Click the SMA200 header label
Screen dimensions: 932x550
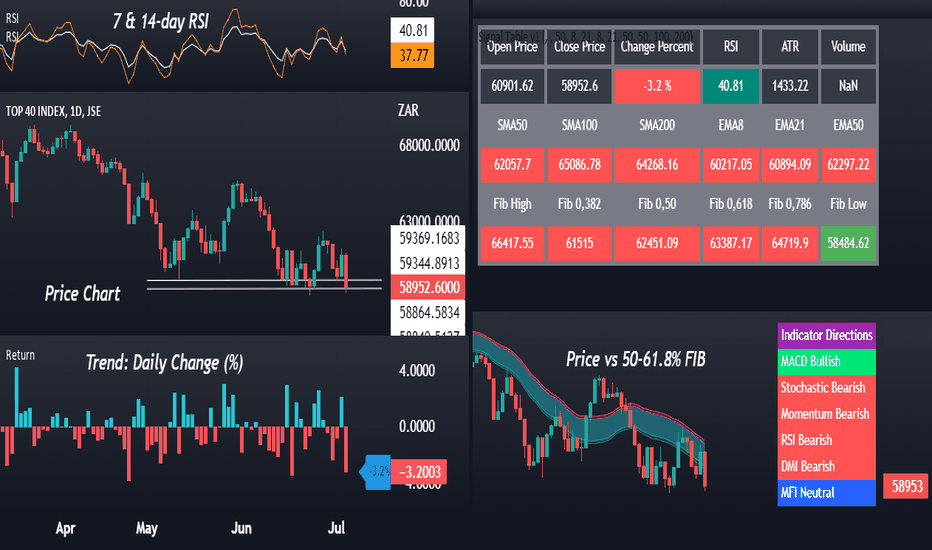coord(657,125)
